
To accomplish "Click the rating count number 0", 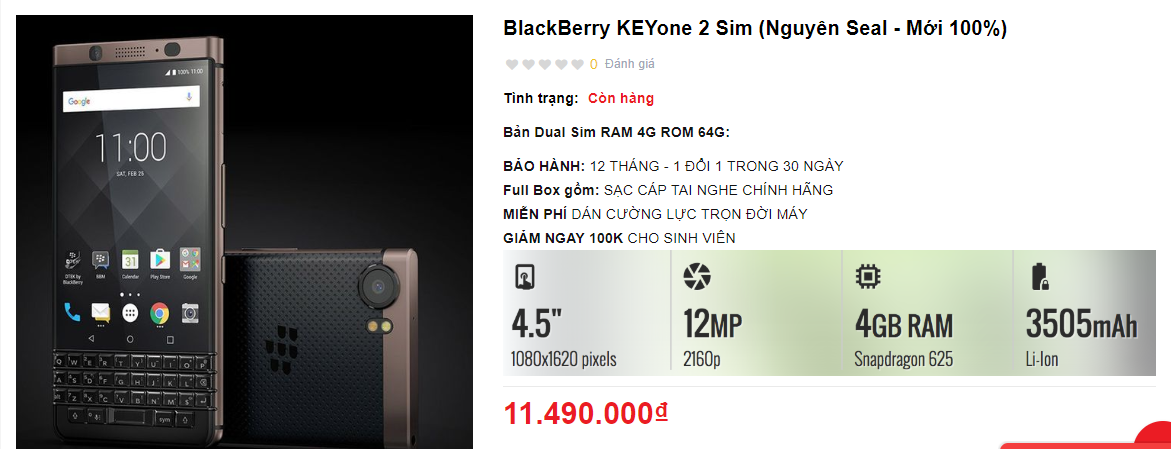I will (x=594, y=65).
